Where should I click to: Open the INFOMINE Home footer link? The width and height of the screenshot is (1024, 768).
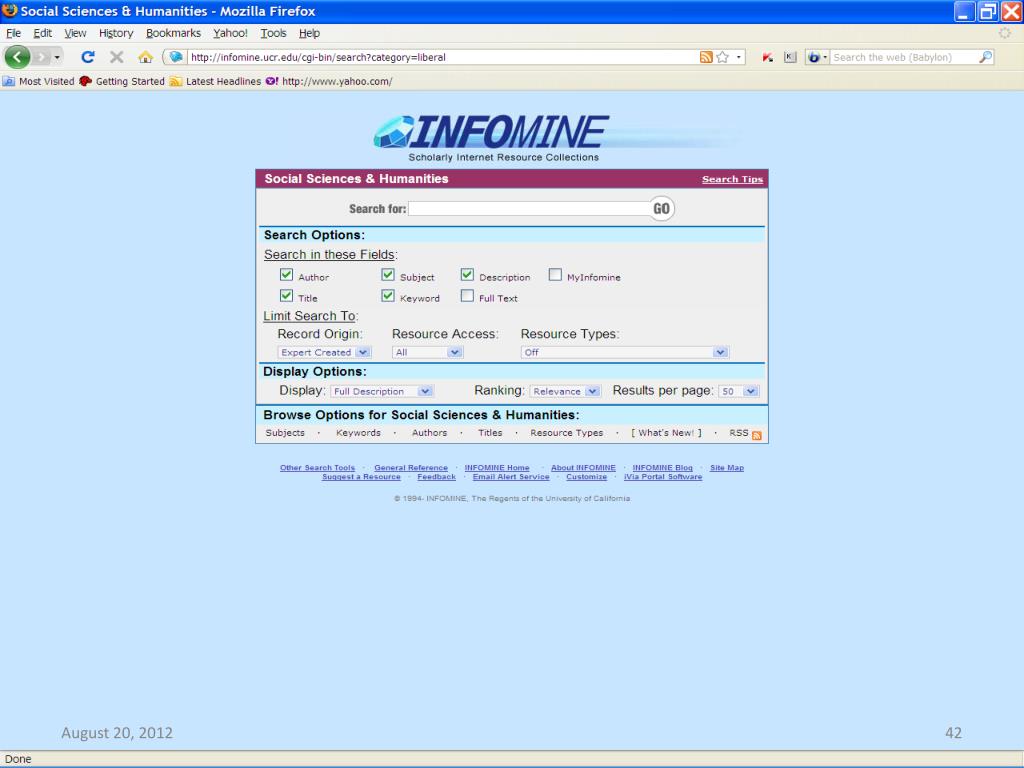(497, 468)
